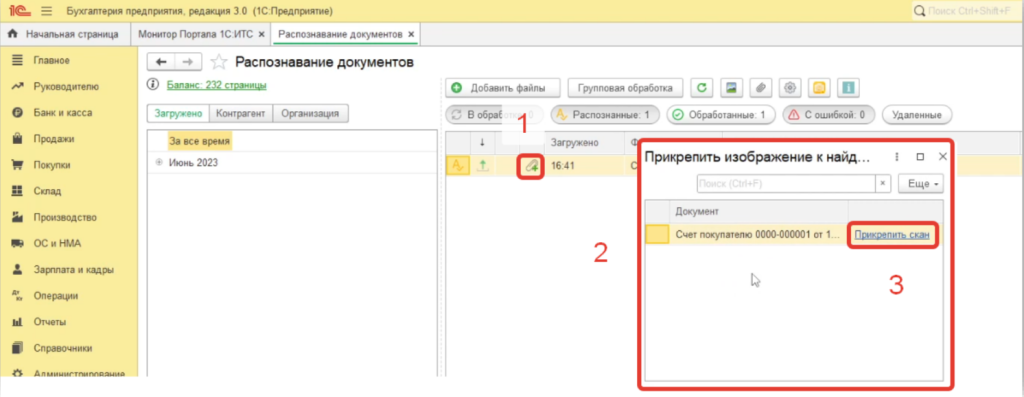Open the main menu hamburger icon
Viewport: 1024px width, 397px height.
point(46,11)
